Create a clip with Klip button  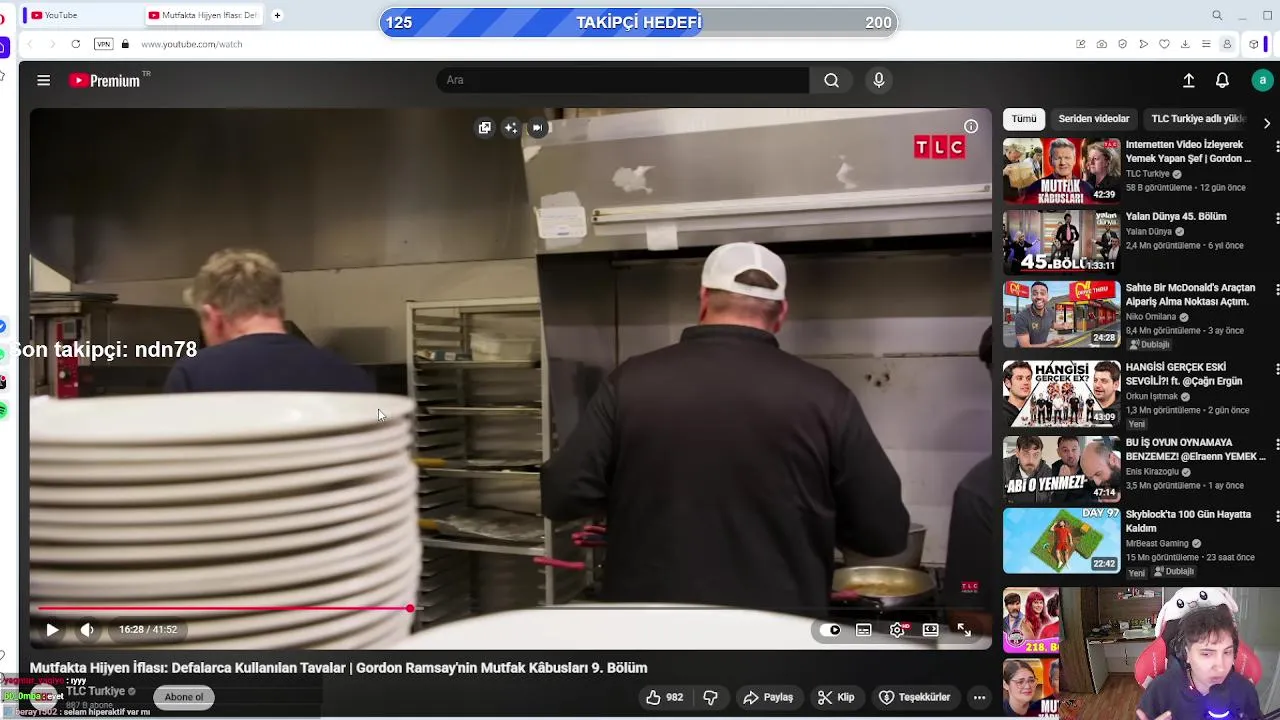coord(835,697)
